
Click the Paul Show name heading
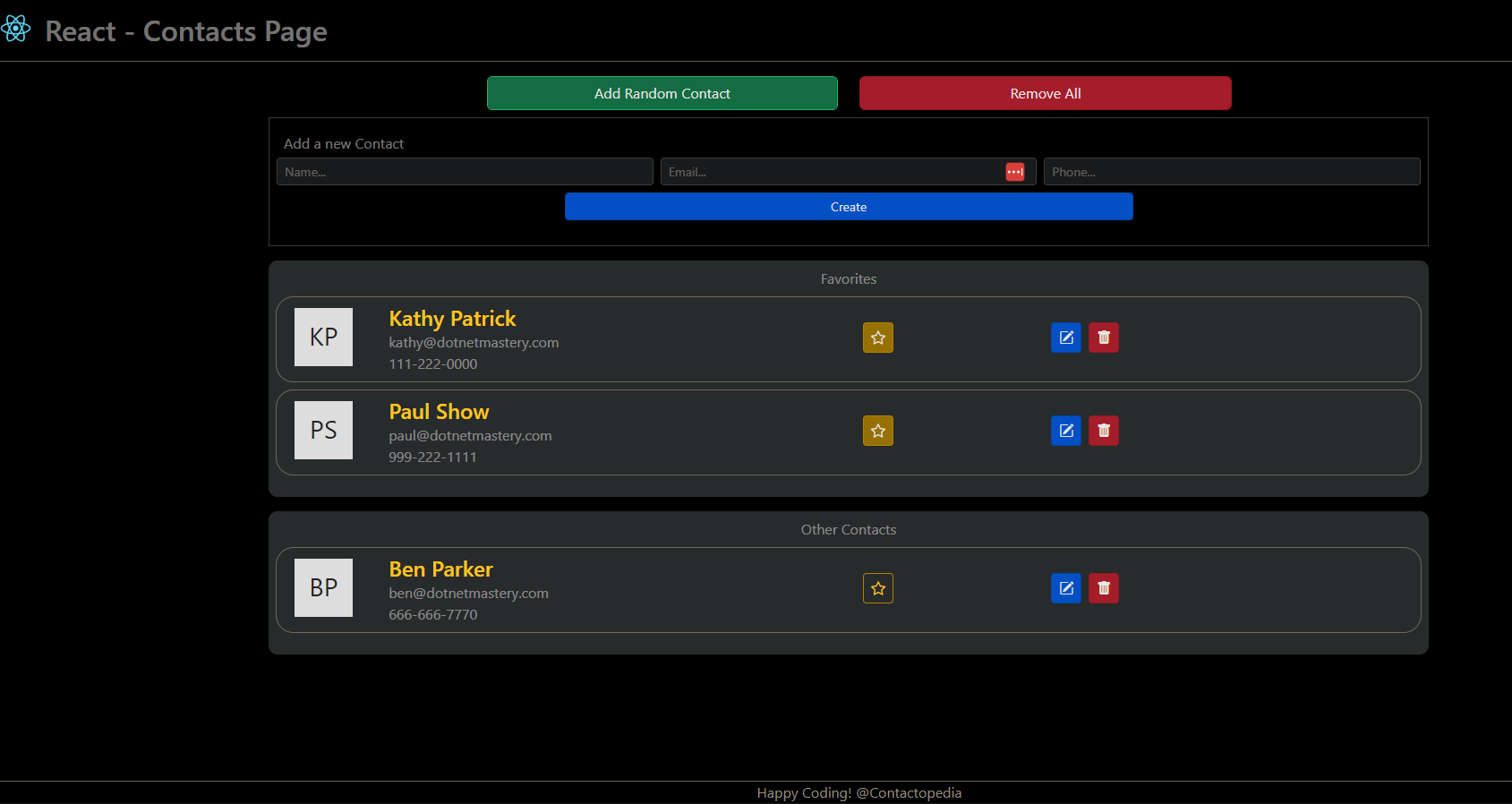coord(439,412)
